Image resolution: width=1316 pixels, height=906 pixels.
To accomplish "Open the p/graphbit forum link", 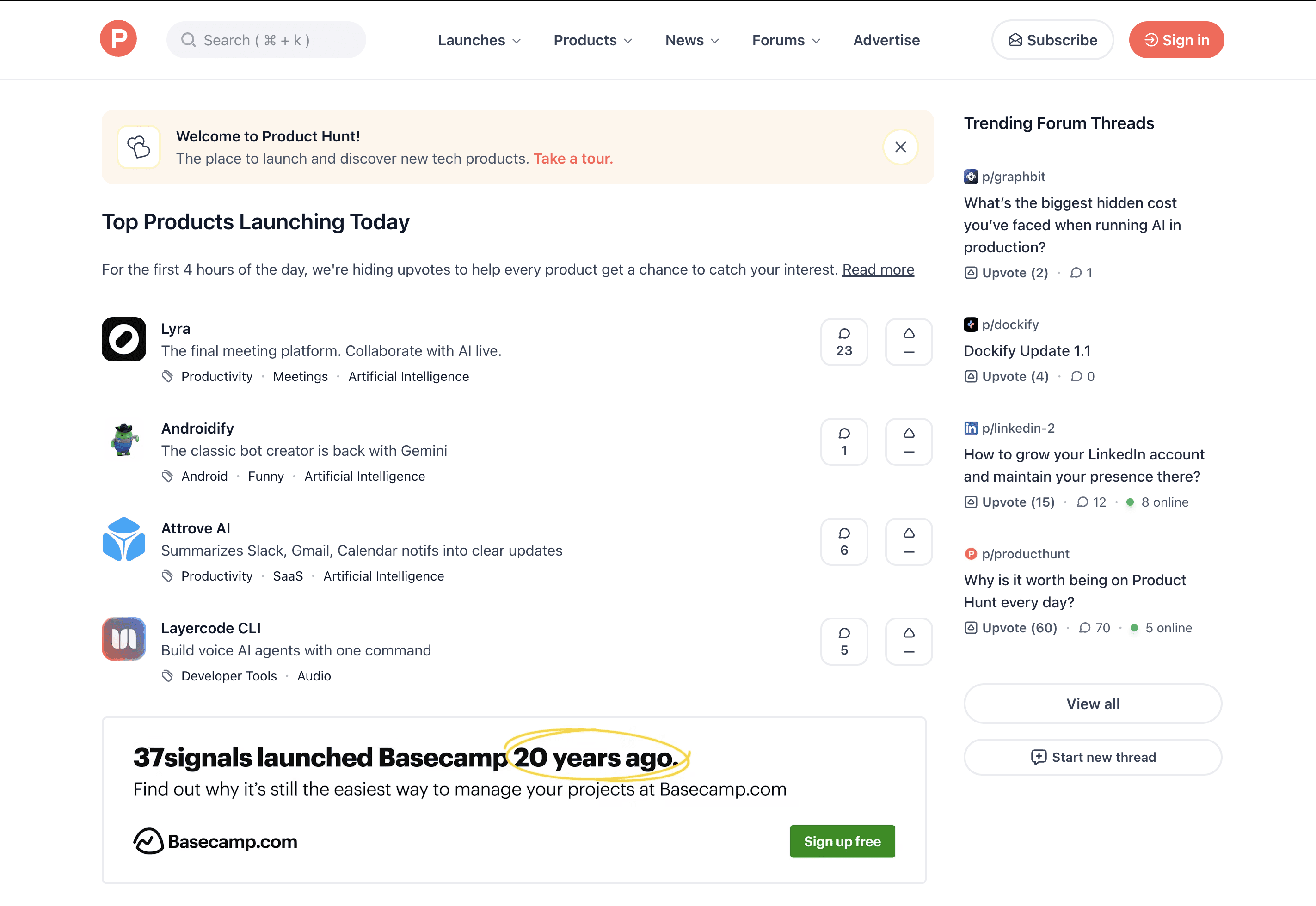I will coord(1014,177).
